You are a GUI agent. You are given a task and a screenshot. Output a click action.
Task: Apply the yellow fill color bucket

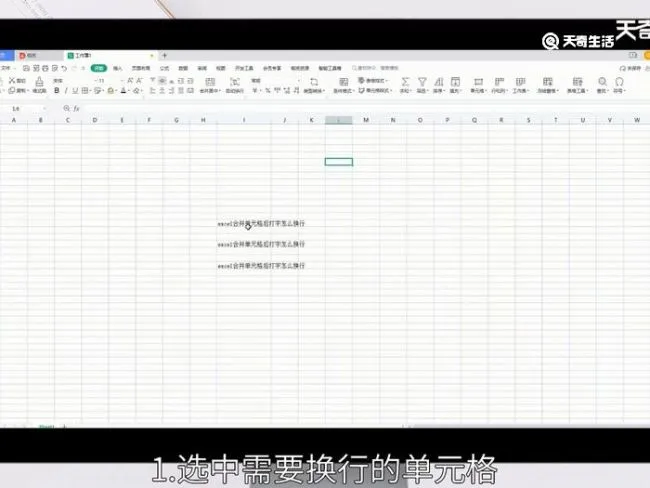pos(111,90)
